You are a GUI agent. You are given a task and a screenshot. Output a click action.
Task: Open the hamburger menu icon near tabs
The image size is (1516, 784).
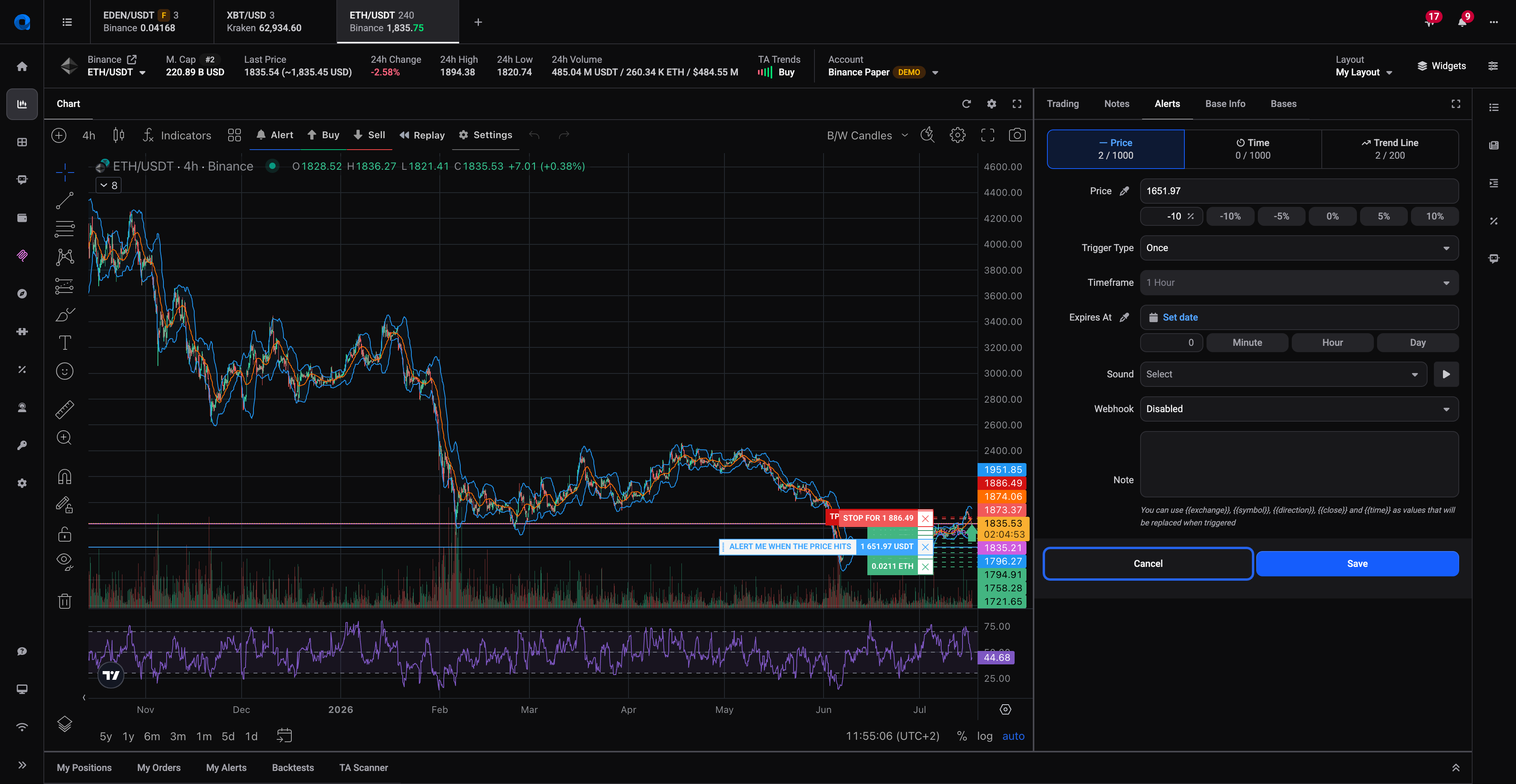[67, 23]
